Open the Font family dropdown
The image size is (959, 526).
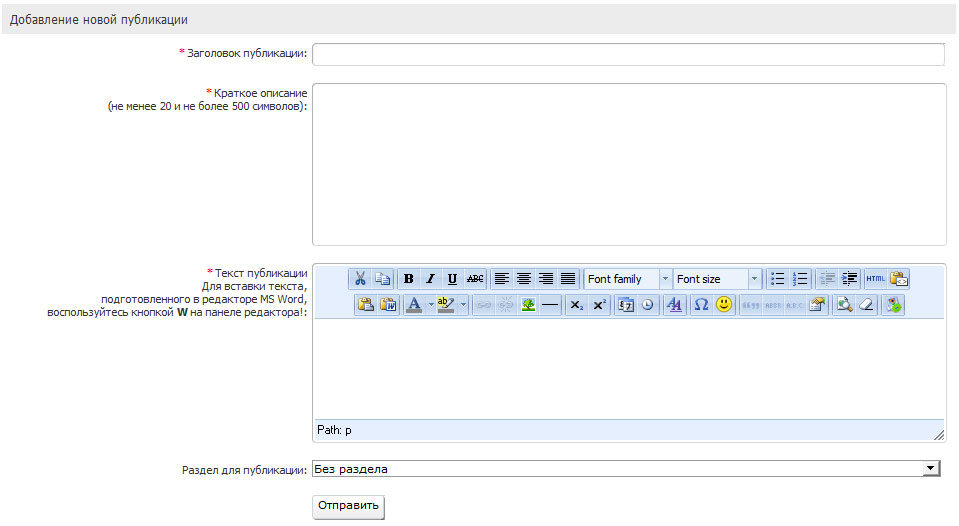point(628,279)
